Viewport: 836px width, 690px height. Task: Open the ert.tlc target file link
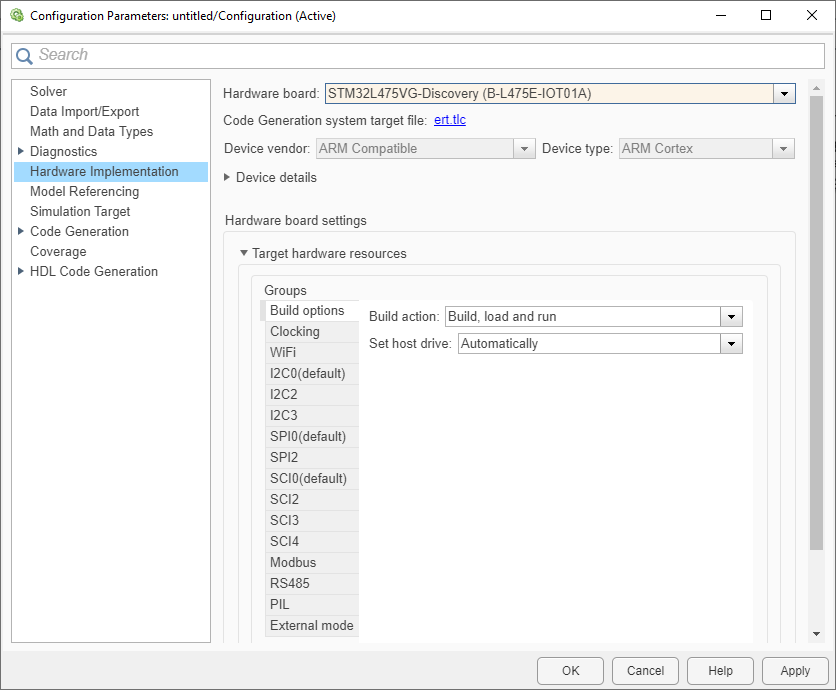(x=450, y=120)
